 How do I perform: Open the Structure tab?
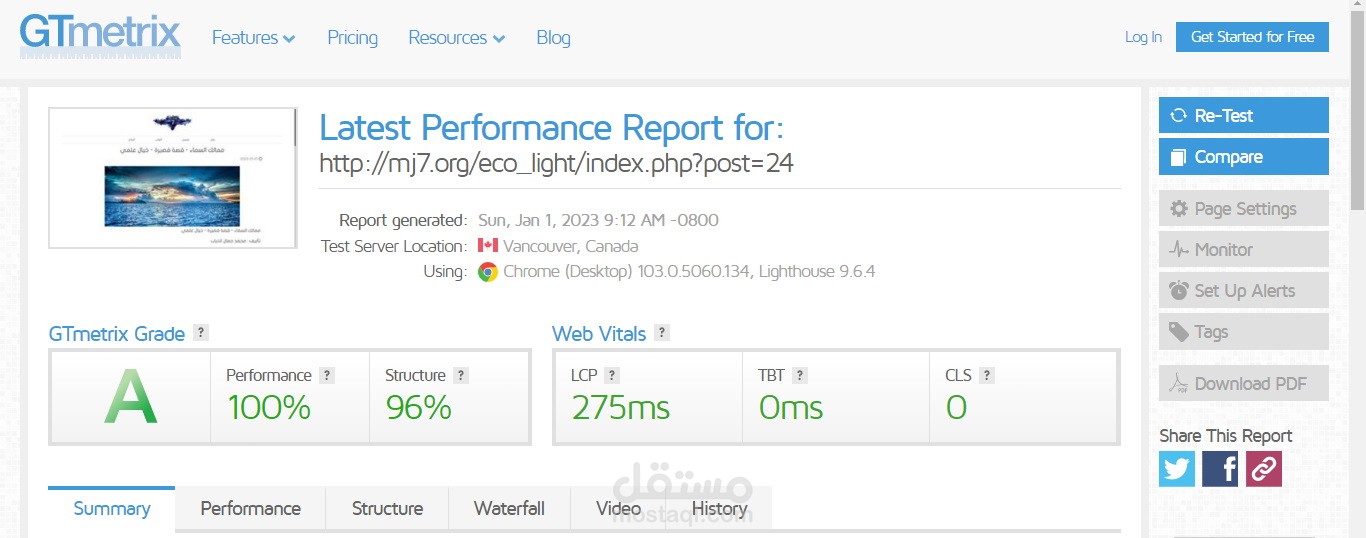pos(387,508)
